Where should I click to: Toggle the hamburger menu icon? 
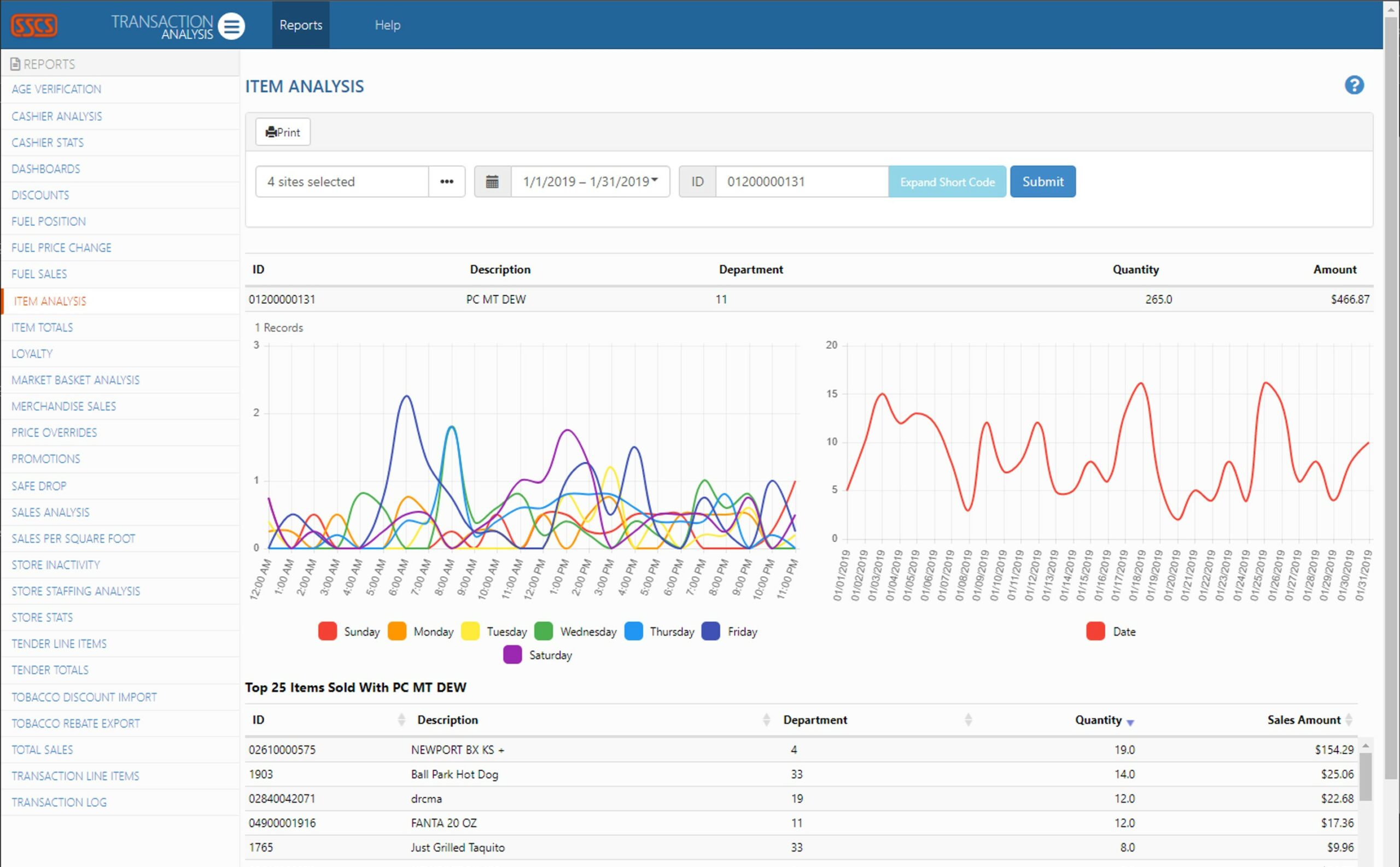[x=231, y=26]
